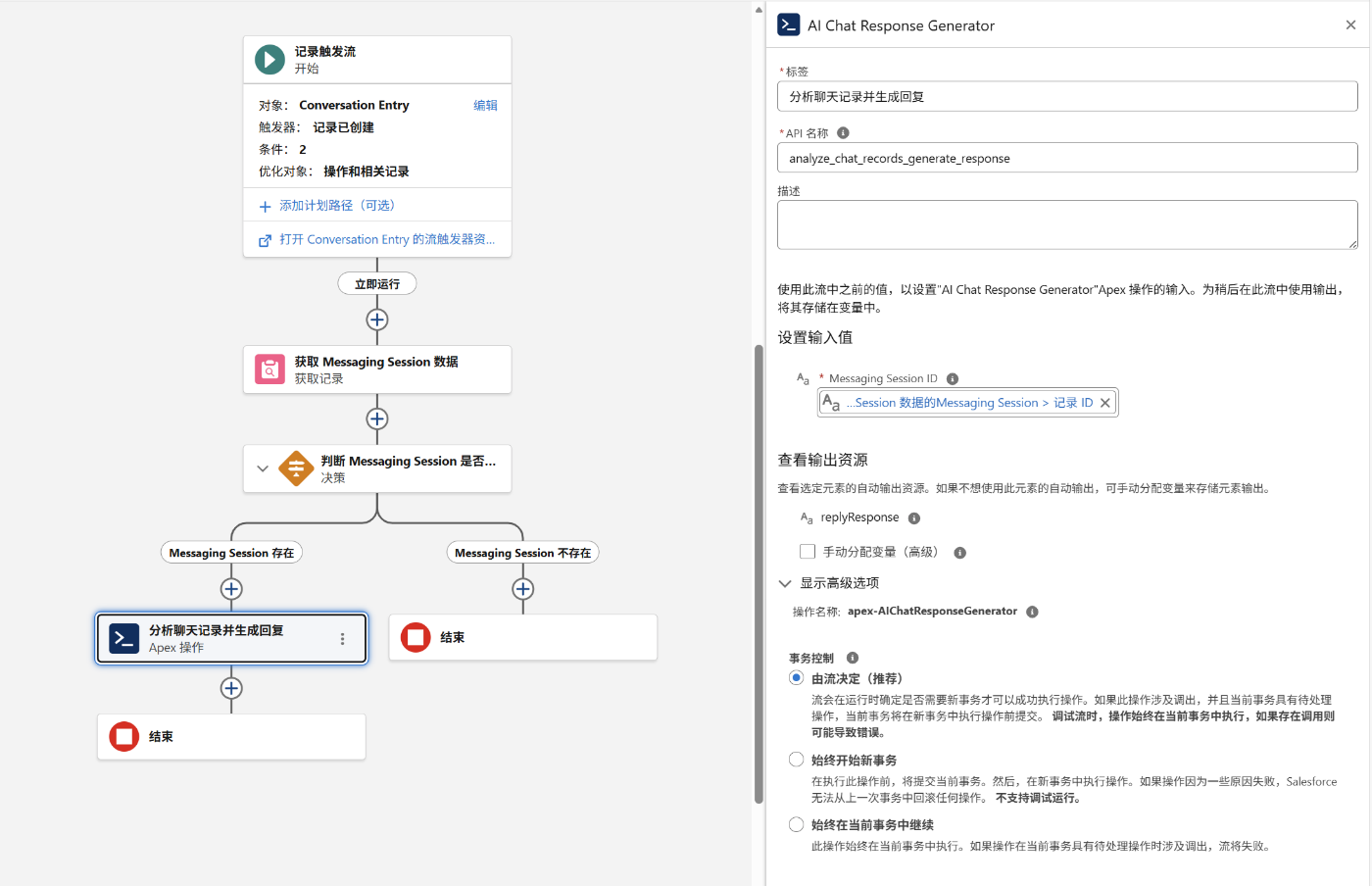1372x886 pixels.
Task: Click the End icon below the Apex action
Action: click(123, 737)
